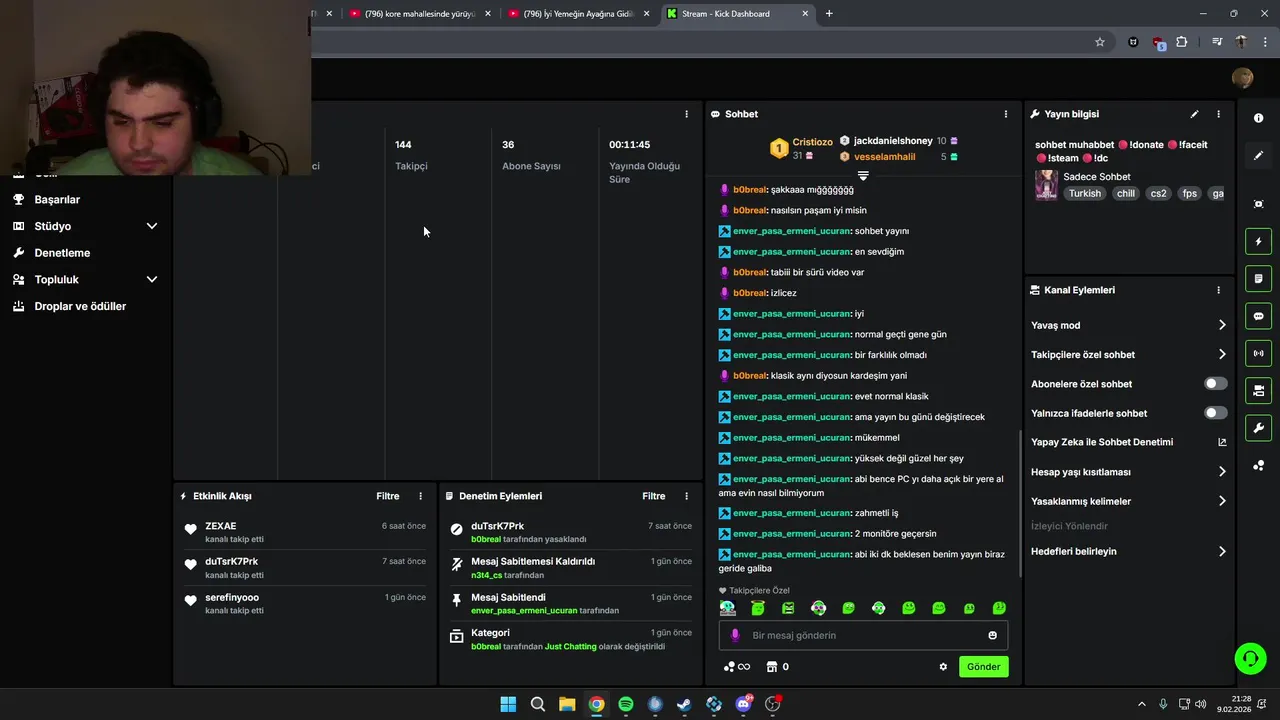Open File Explorer from taskbar
The image size is (1280, 720).
[x=567, y=704]
